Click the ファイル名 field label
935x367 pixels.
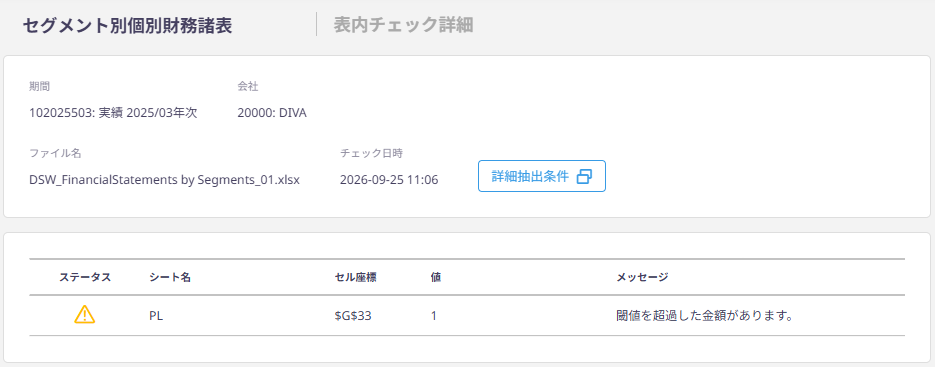pos(55,153)
